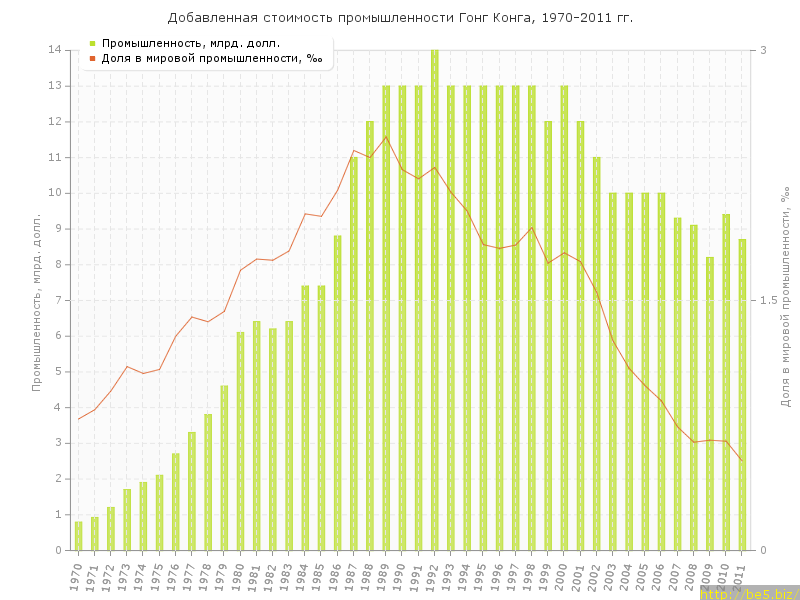
Task: Click the green Промышленность legend marker
Action: coord(92,43)
